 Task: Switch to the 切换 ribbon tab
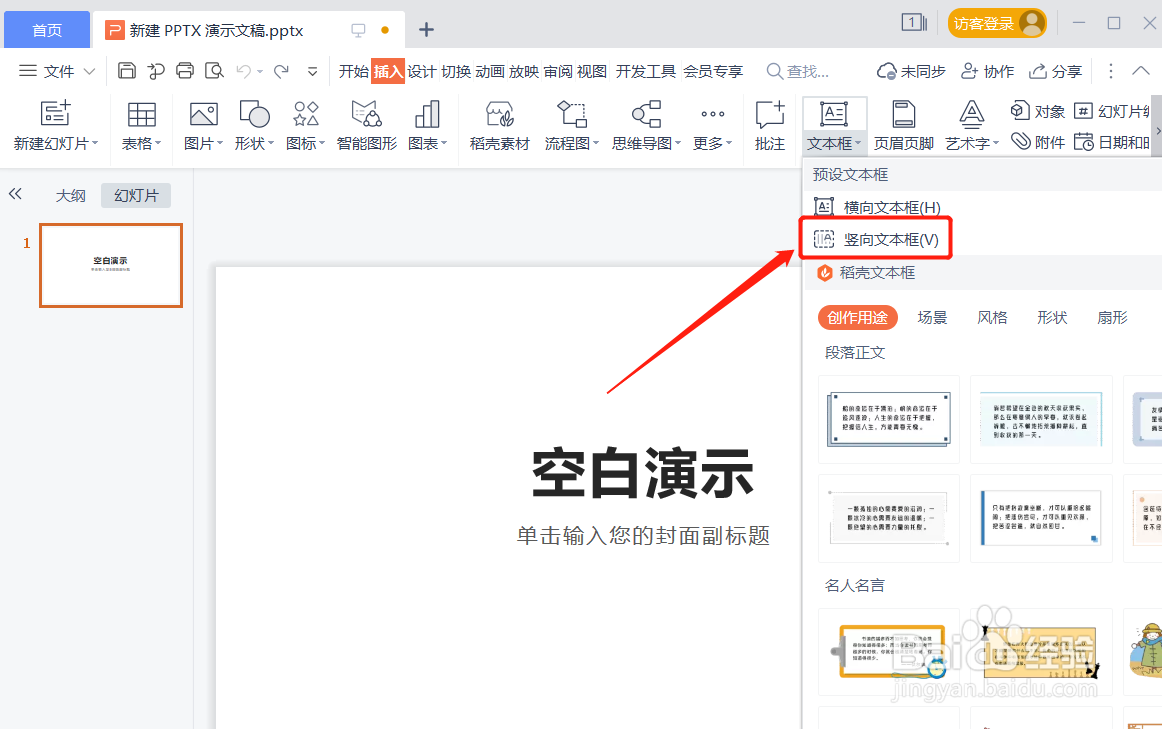[x=456, y=71]
